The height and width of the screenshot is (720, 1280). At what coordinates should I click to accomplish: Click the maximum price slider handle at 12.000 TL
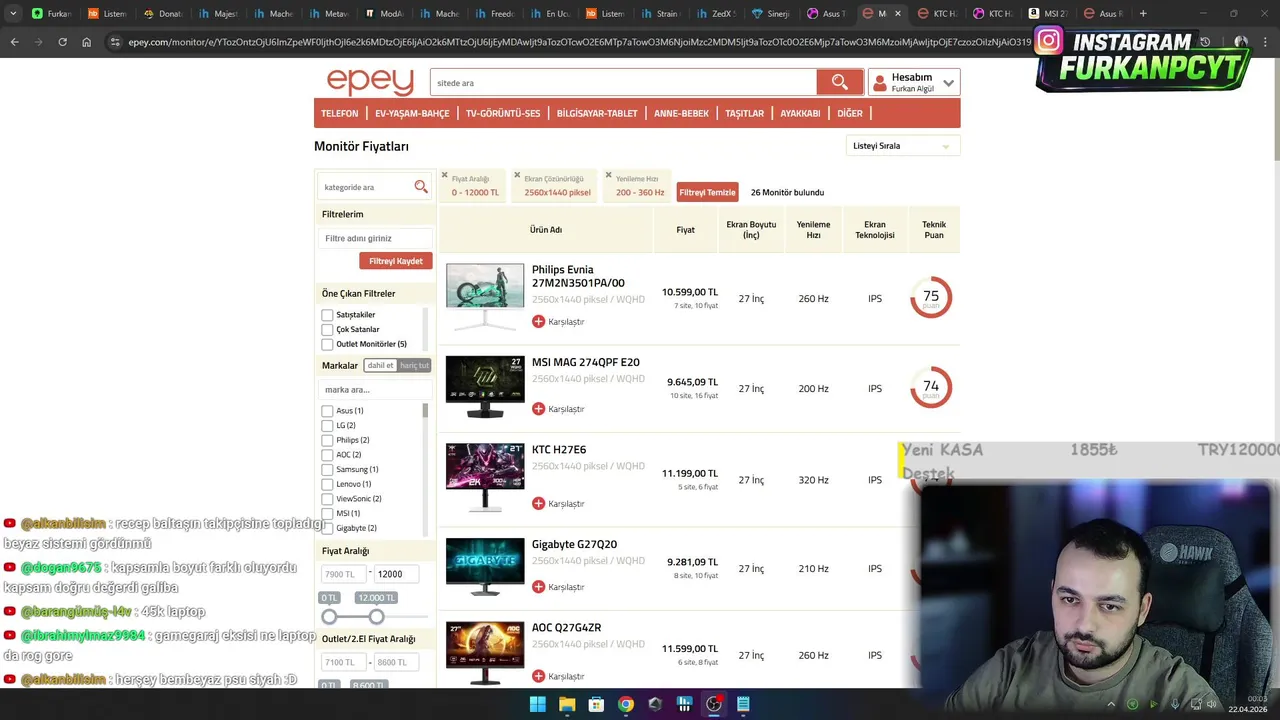[376, 617]
